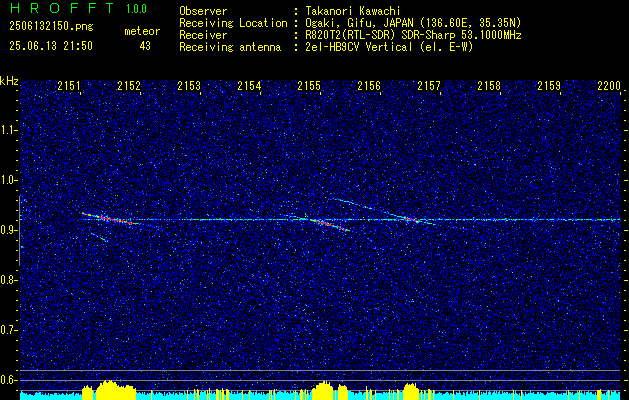The height and width of the screenshot is (400, 629).
Task: Click the kHz axis unit label
Action: 9,81
